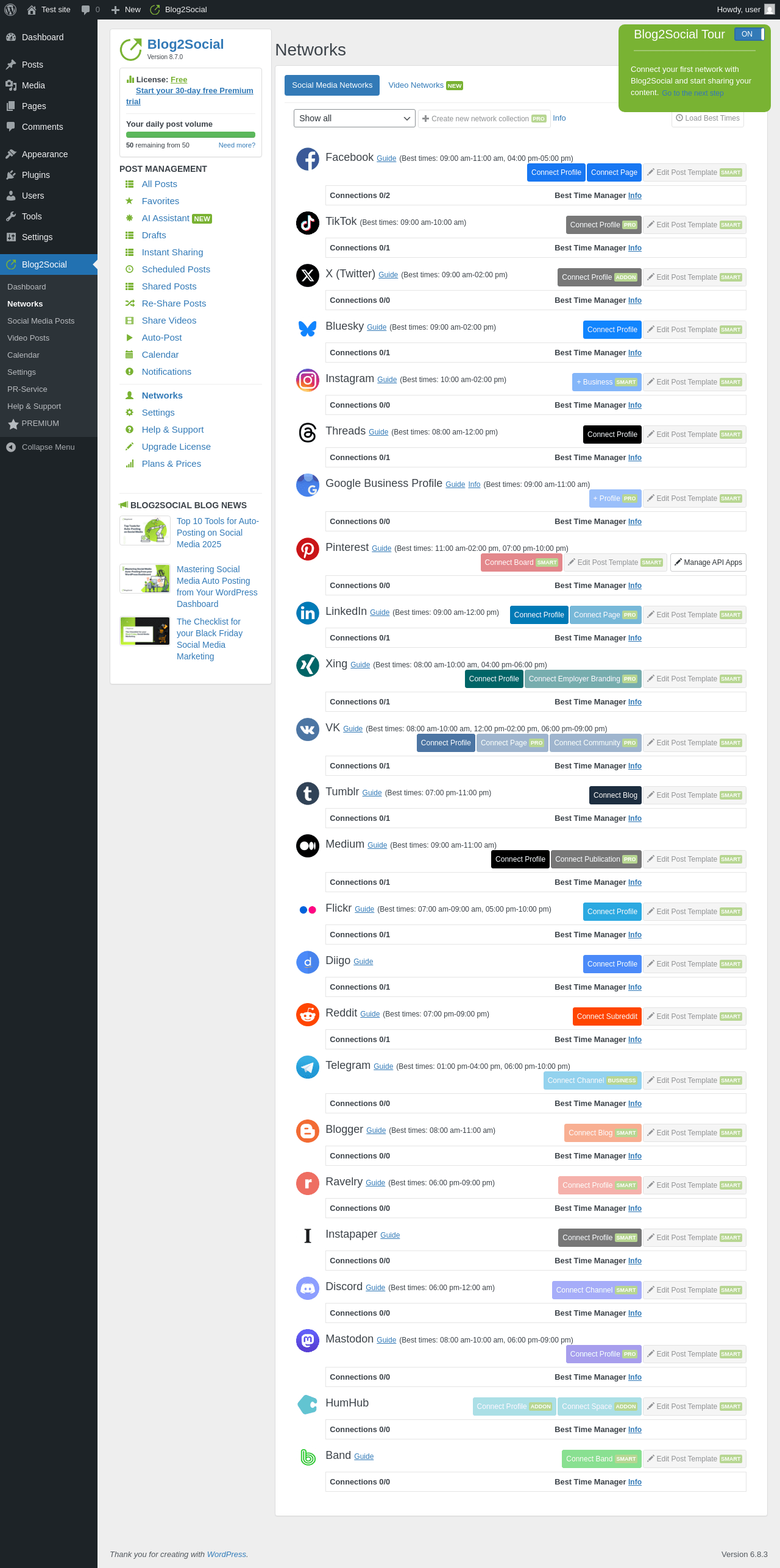The height and width of the screenshot is (1568, 780).
Task: Click the VK logo icon
Action: 308,729
